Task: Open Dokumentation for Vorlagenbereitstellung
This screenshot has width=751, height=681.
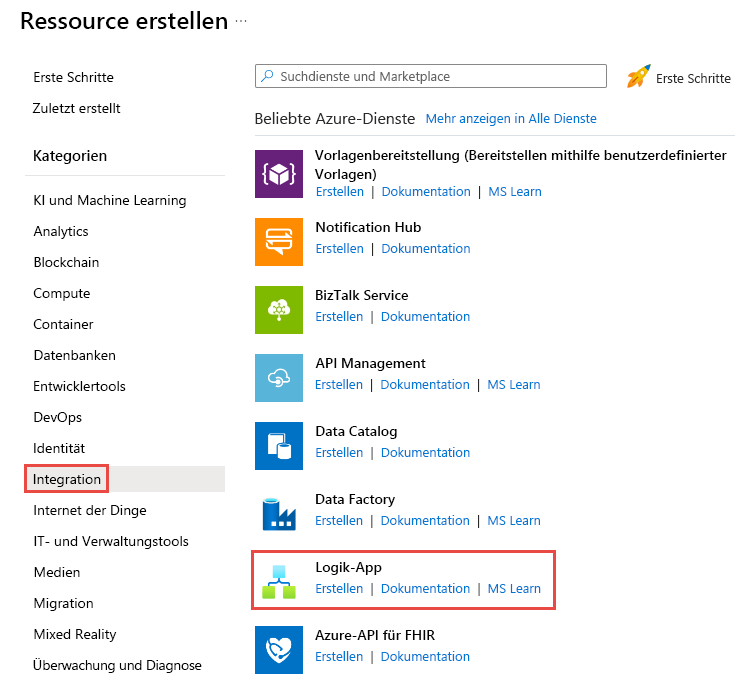Action: click(426, 192)
